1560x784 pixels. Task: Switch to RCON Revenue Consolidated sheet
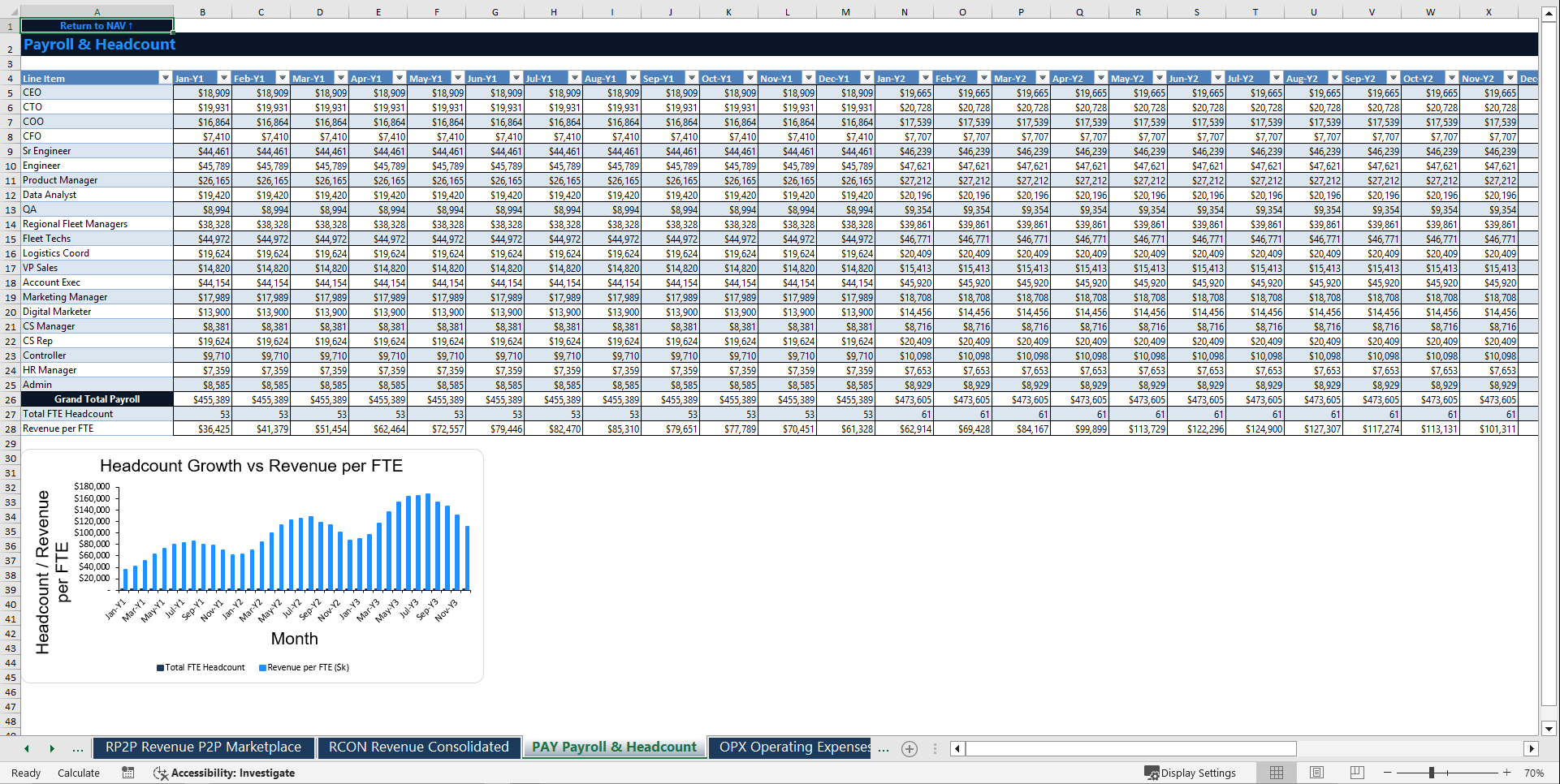point(418,747)
